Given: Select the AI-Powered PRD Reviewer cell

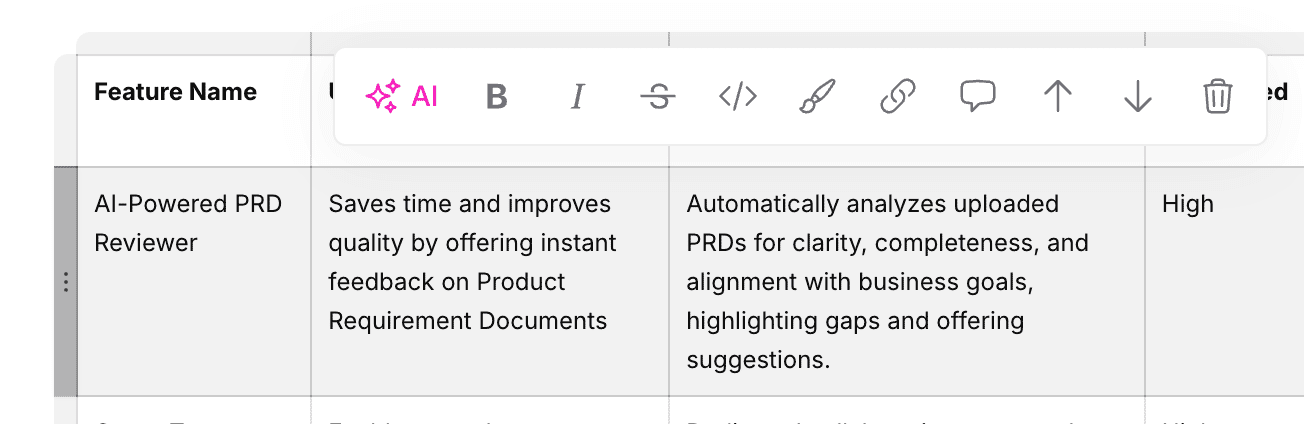Looking at the screenshot, I should [x=188, y=223].
